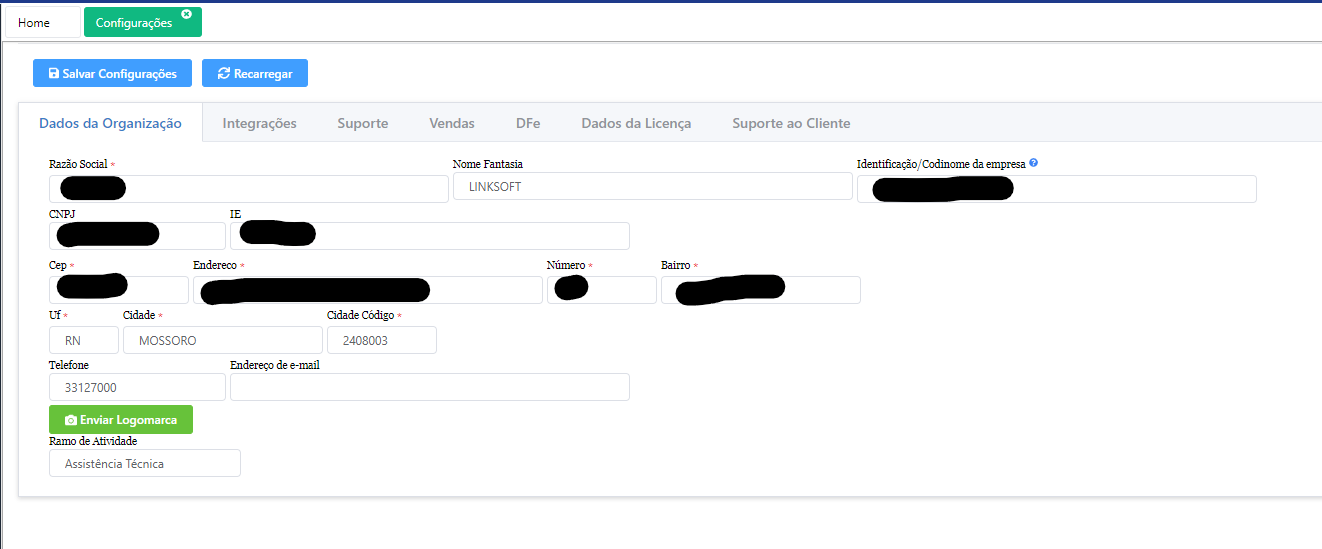The height and width of the screenshot is (549, 1322).
Task: Open the DFe tab
Action: point(528,123)
